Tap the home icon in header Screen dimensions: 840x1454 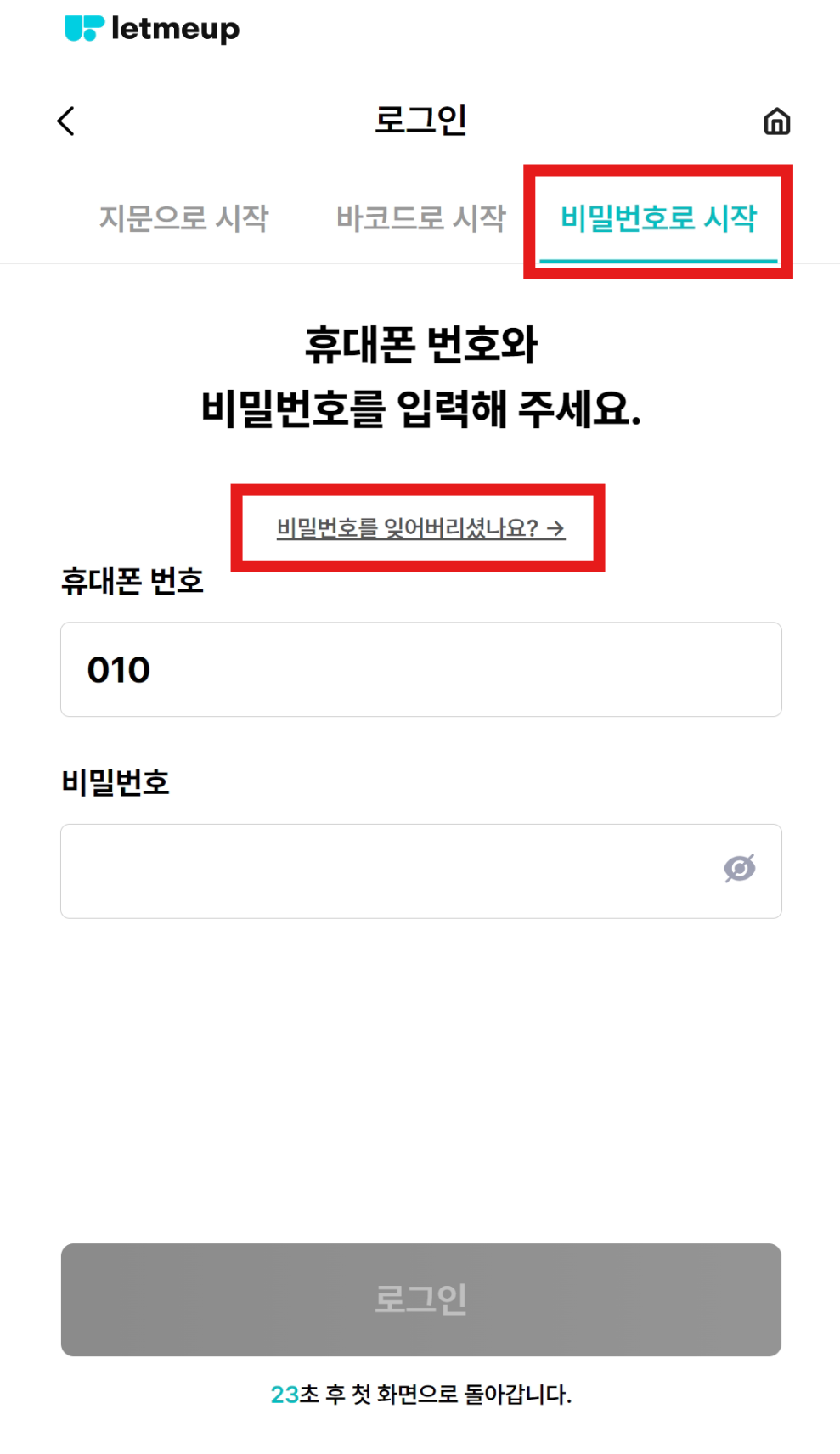(776, 121)
